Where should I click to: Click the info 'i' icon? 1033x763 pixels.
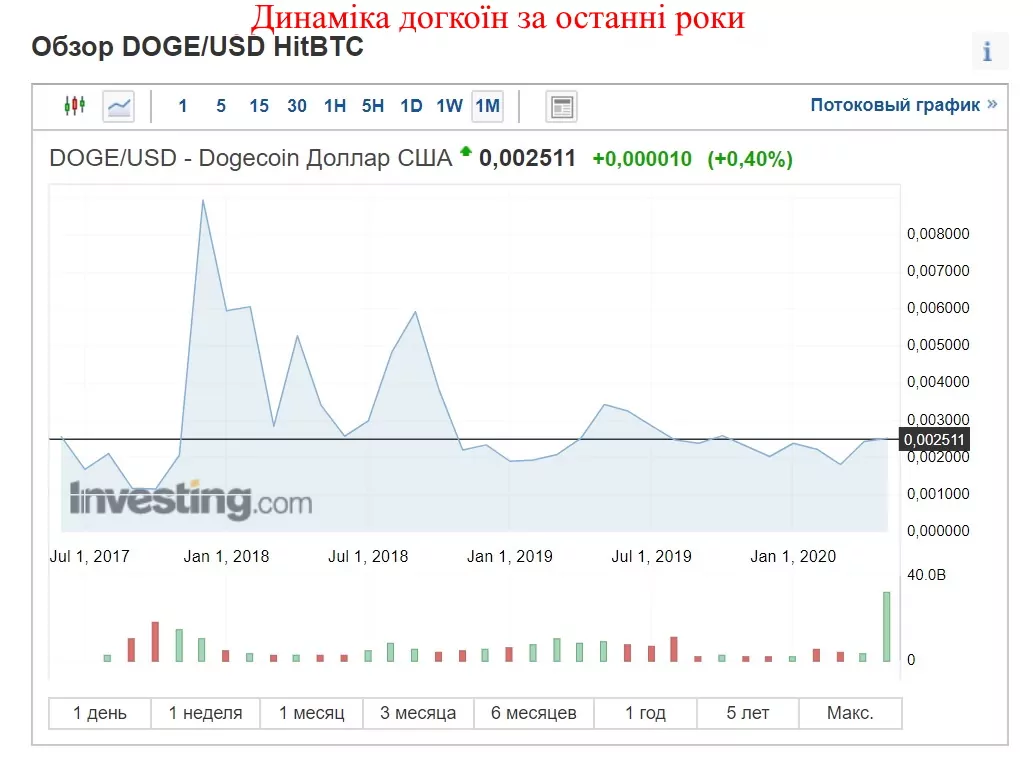tap(990, 51)
